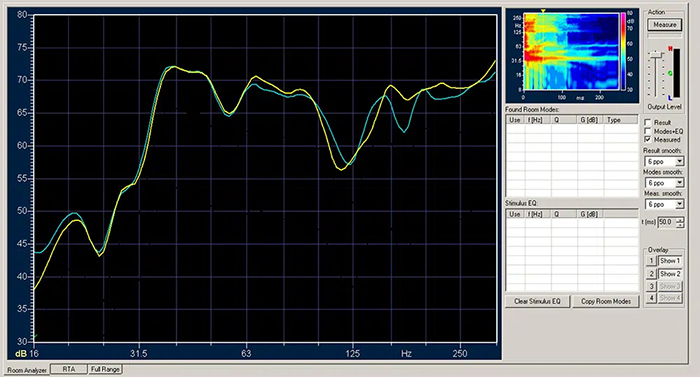700x377 pixels.
Task: Click the spectrogram color scale bar
Action: click(x=623, y=51)
